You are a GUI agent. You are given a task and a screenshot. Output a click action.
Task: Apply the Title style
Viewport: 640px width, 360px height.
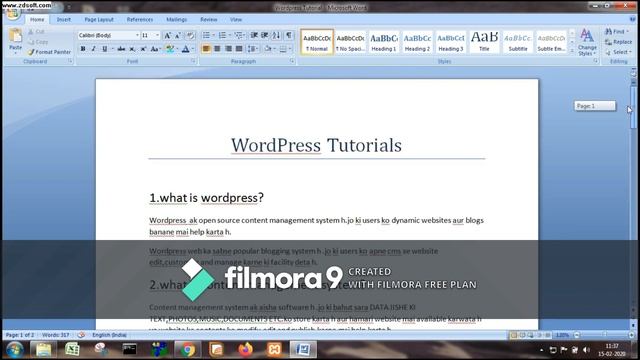pyautogui.click(x=484, y=42)
